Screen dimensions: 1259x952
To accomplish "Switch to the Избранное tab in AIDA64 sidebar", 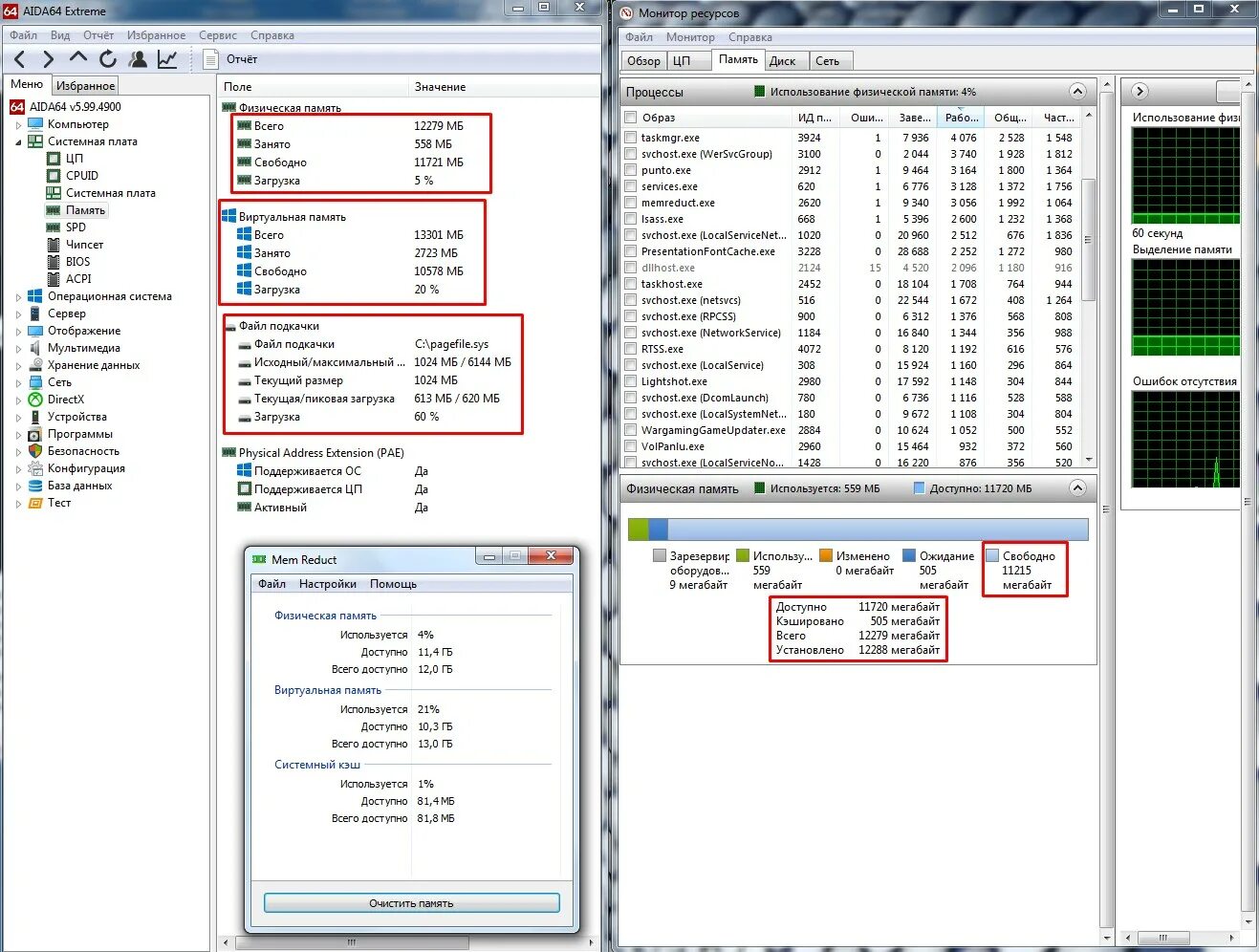I will [85, 85].
